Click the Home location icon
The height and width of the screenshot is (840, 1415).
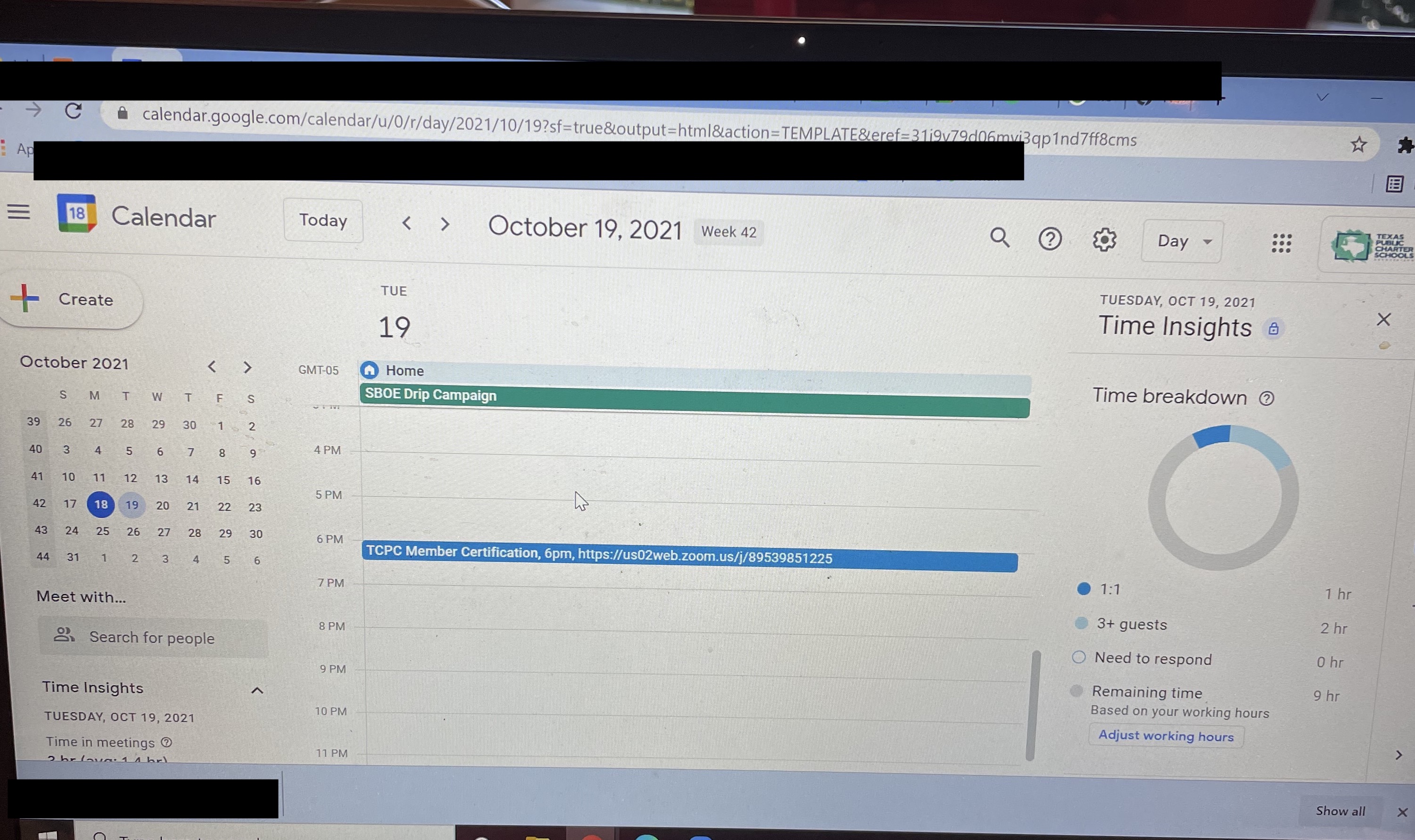(x=370, y=371)
